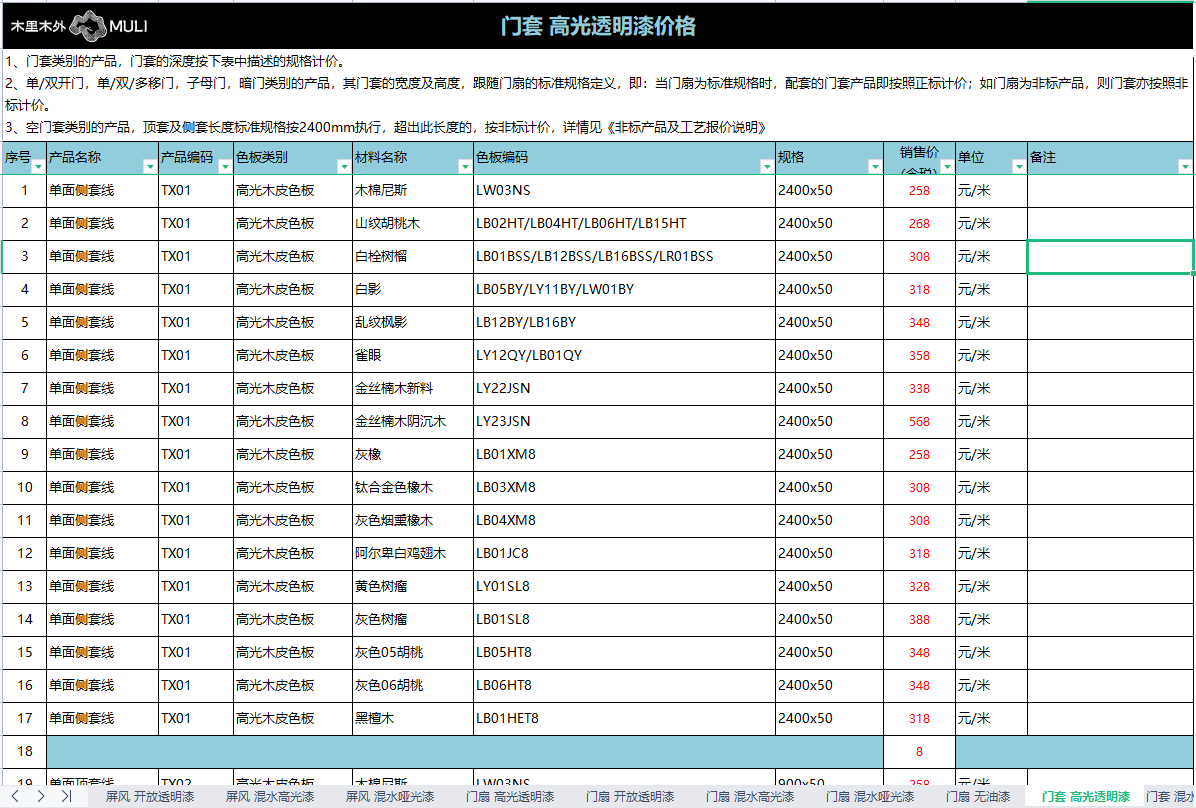Click the price cell showing 568
Screen dimensions: 1196x808
(x=919, y=421)
